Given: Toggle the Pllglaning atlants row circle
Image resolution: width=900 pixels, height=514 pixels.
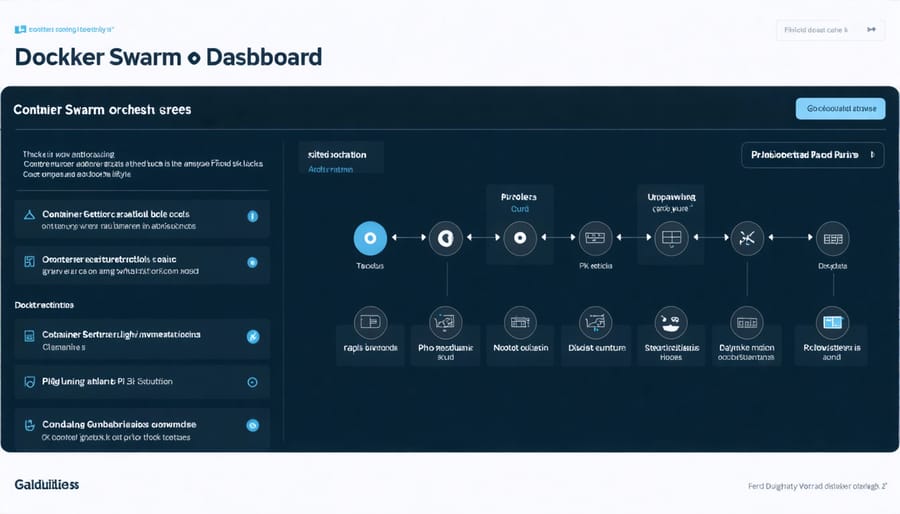Looking at the screenshot, I should point(252,382).
